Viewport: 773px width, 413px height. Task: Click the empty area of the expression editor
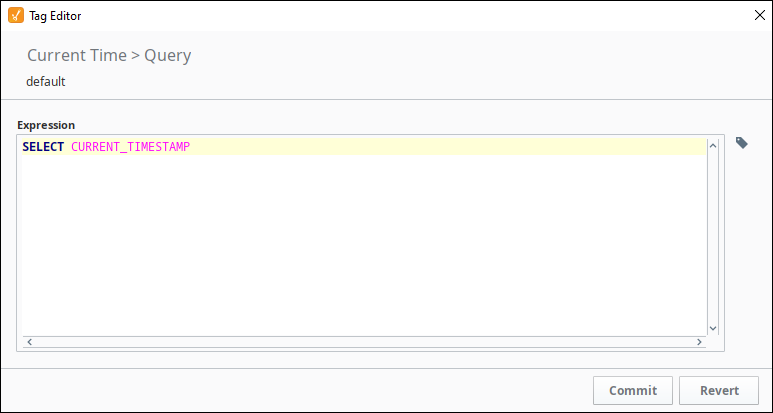point(364,245)
